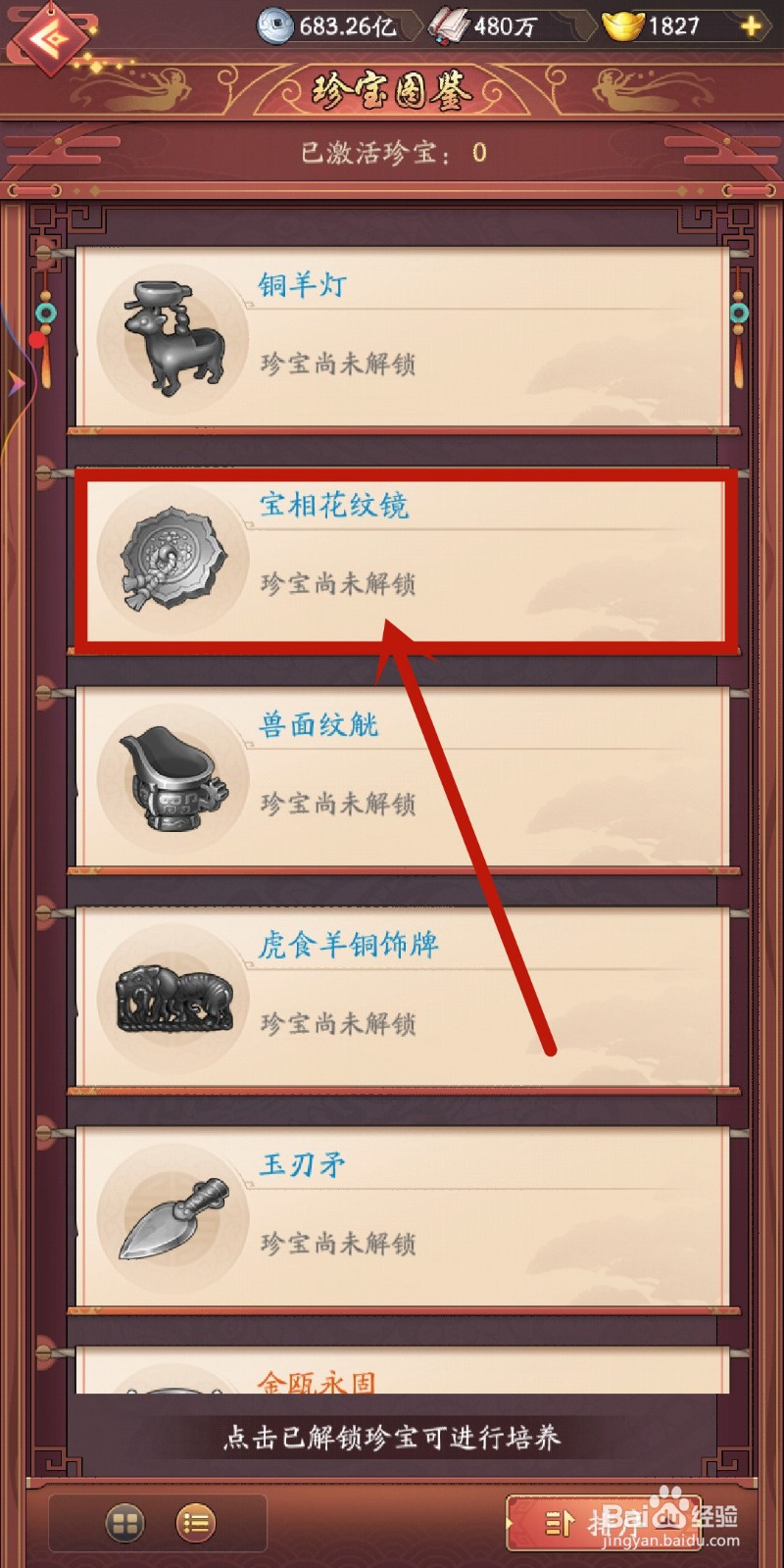The height and width of the screenshot is (1568, 784).
Task: Switch to grid view icon
Action: tap(124, 1523)
